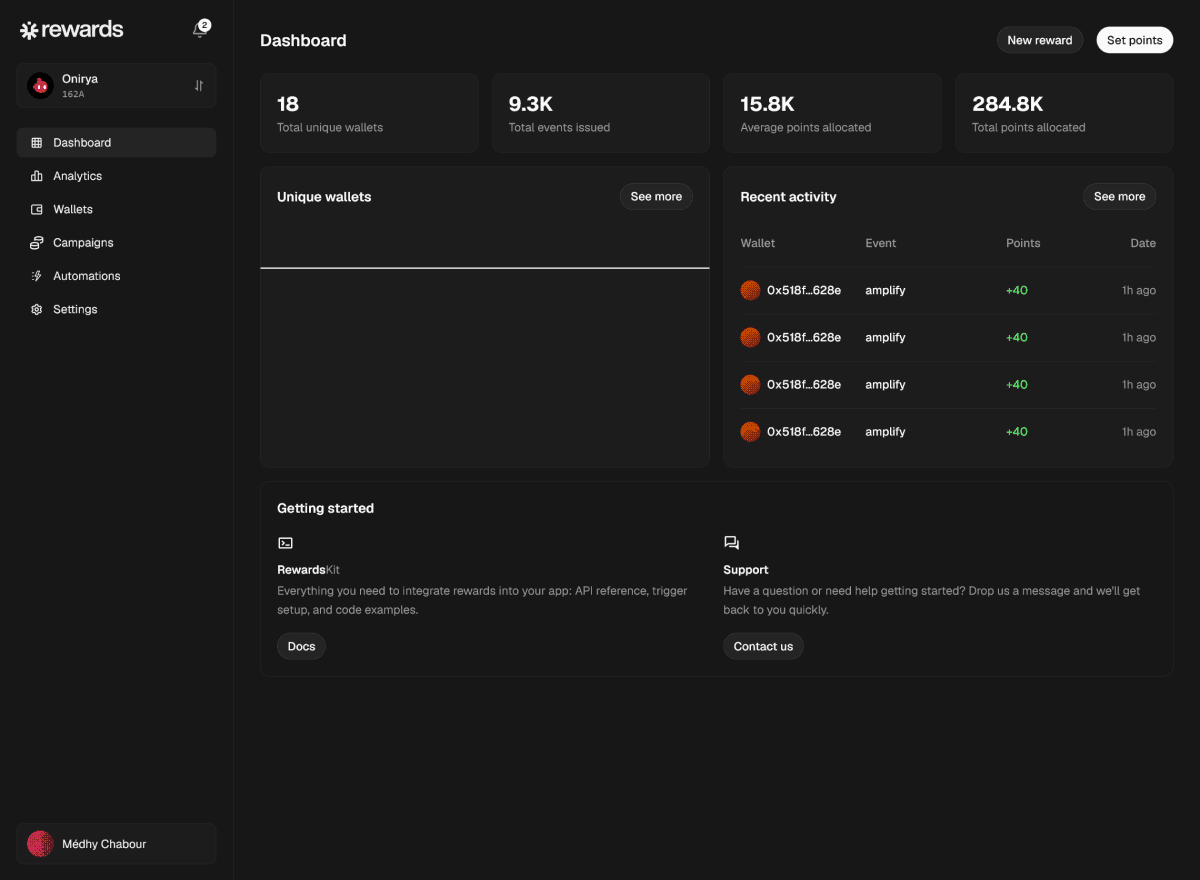
Task: Open the Campaigns page
Action: (116, 243)
